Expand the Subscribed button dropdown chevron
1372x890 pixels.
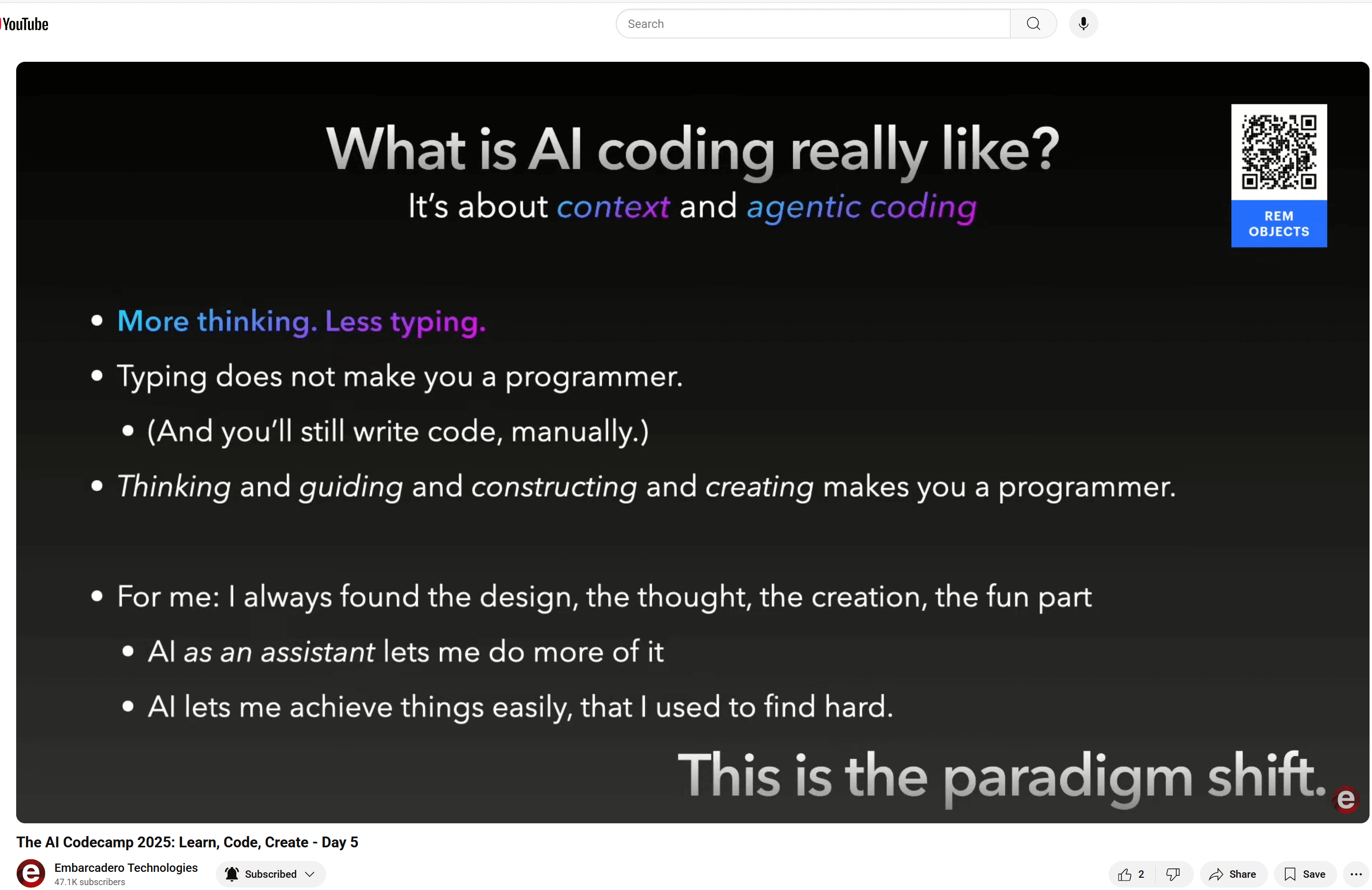310,874
